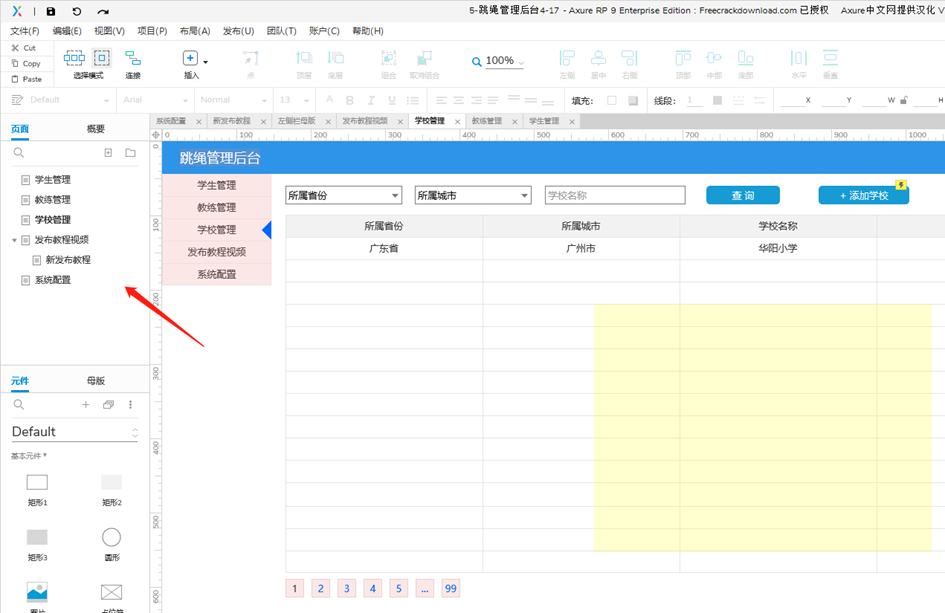Switch to the 教练管理 document tab
The width and height of the screenshot is (945, 613).
click(x=487, y=121)
